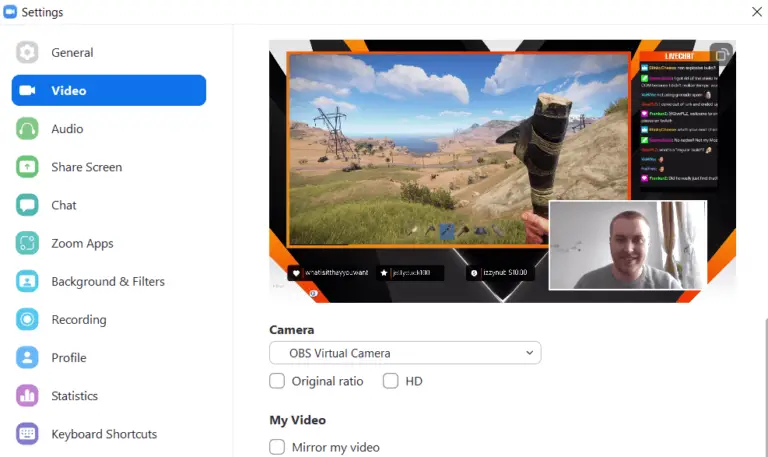Go to Recording settings

point(109,320)
